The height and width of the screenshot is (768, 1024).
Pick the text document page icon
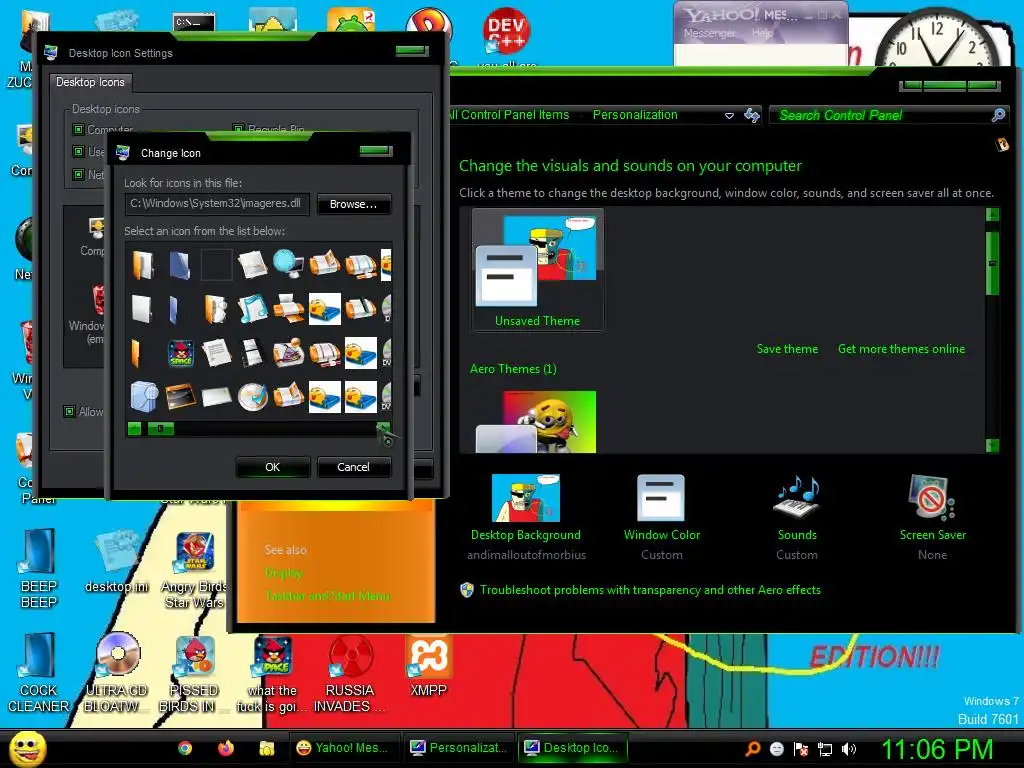(x=216, y=353)
